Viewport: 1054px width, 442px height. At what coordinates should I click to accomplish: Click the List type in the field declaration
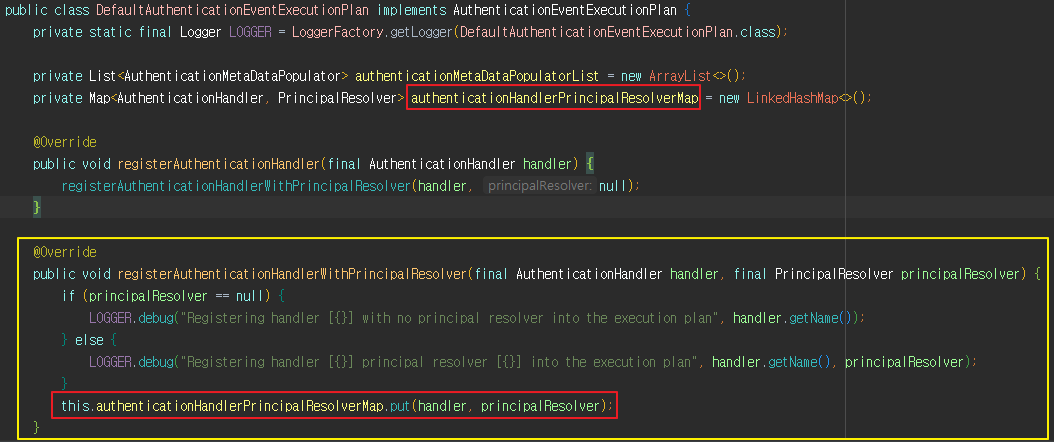[102, 76]
